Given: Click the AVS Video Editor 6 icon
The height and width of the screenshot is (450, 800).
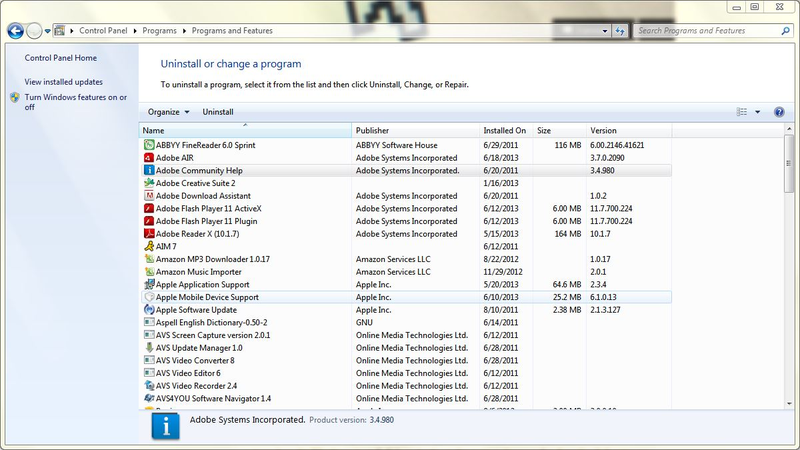Looking at the screenshot, I should [x=149, y=373].
